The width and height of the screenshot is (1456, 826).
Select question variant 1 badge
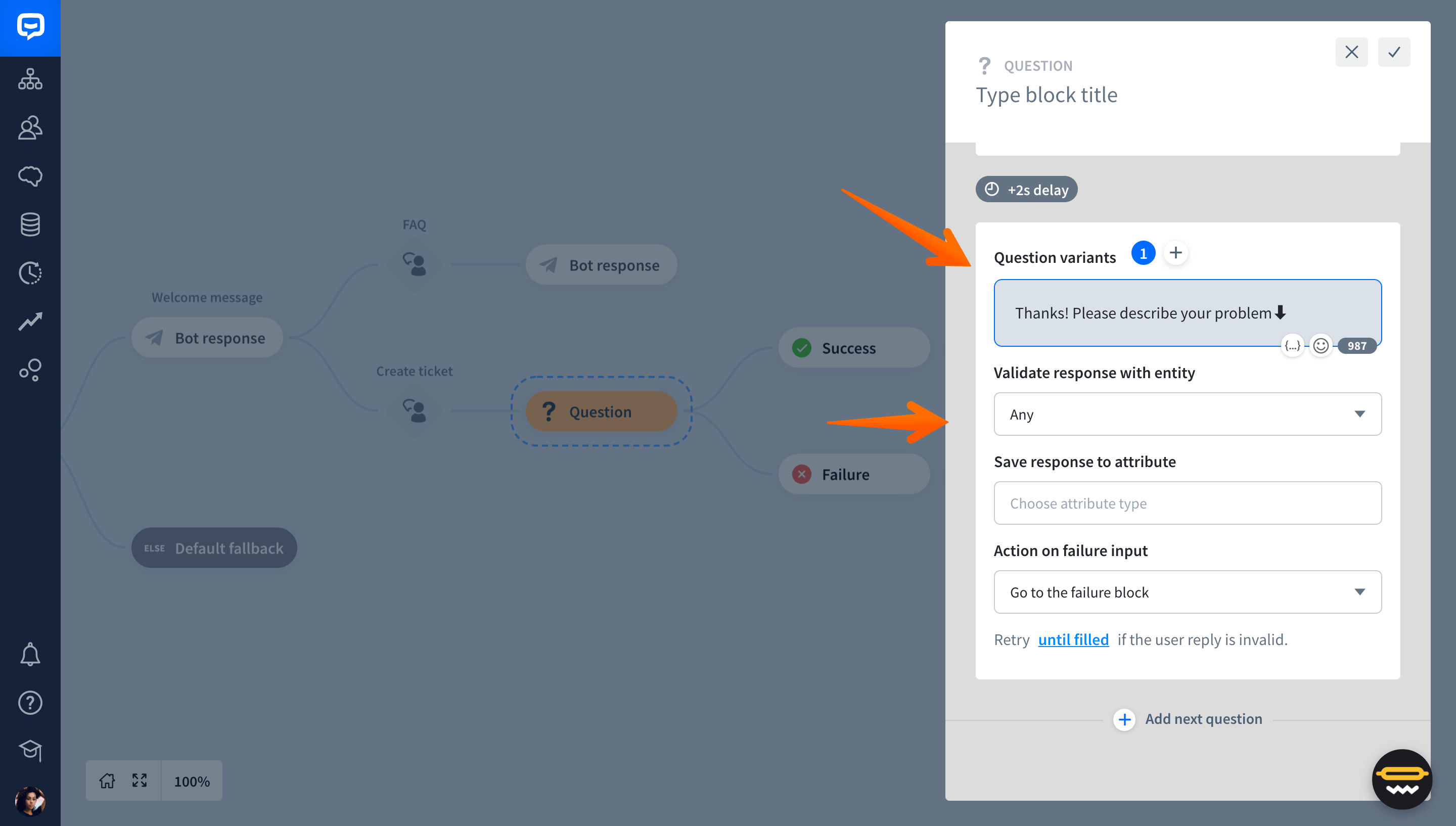1143,253
